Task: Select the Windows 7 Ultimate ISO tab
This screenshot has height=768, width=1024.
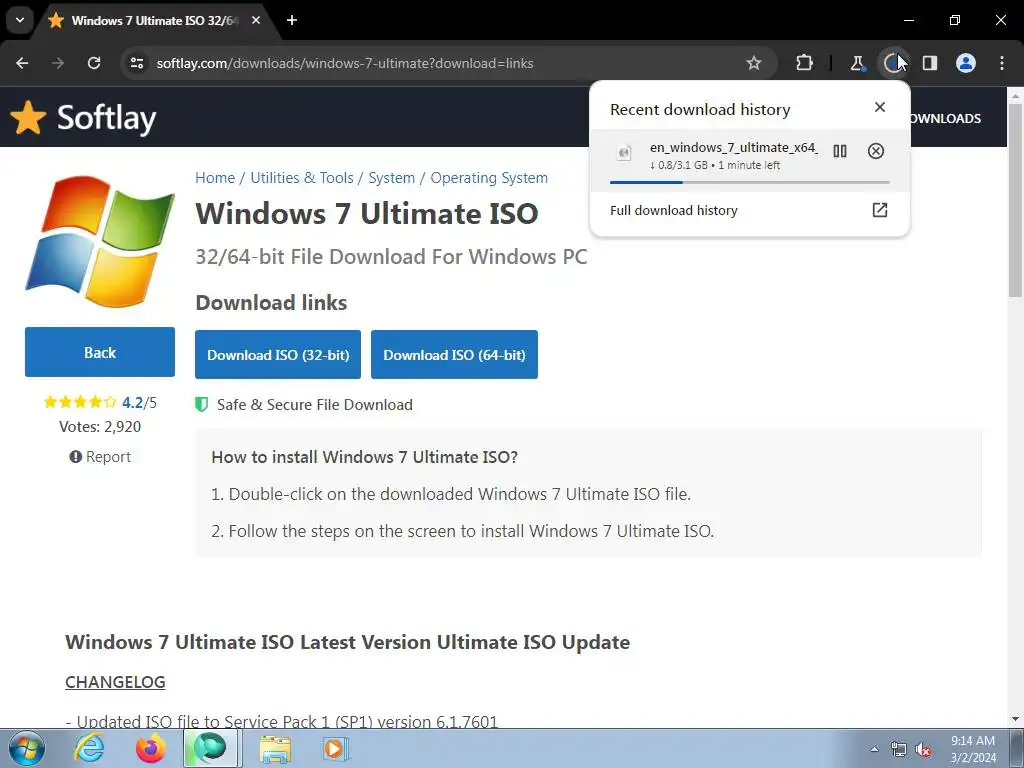Action: (x=154, y=20)
